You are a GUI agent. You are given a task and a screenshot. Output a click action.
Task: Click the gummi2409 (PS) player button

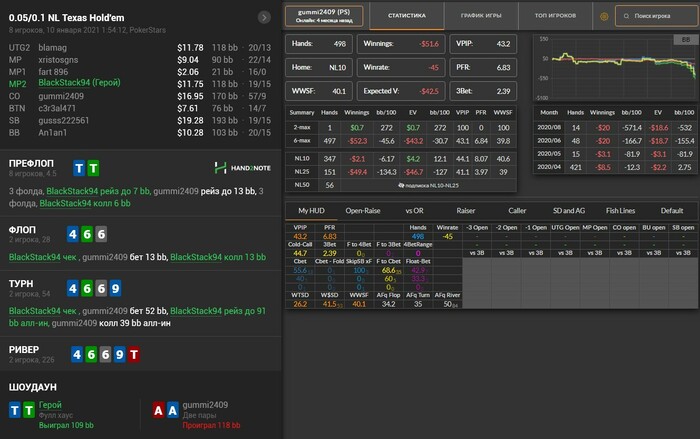(x=324, y=16)
